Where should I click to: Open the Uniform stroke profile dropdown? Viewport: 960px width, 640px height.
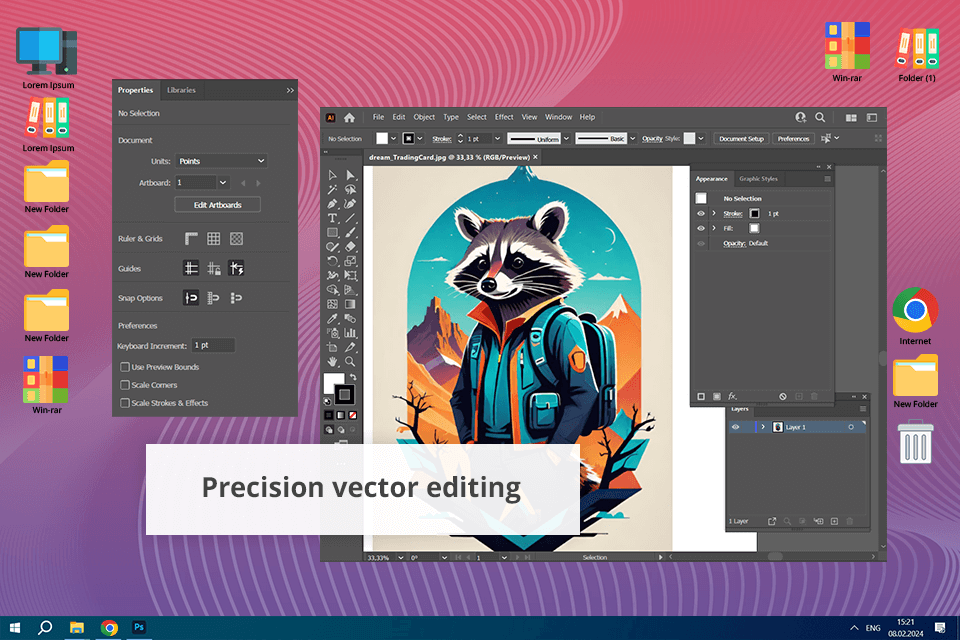click(566, 139)
